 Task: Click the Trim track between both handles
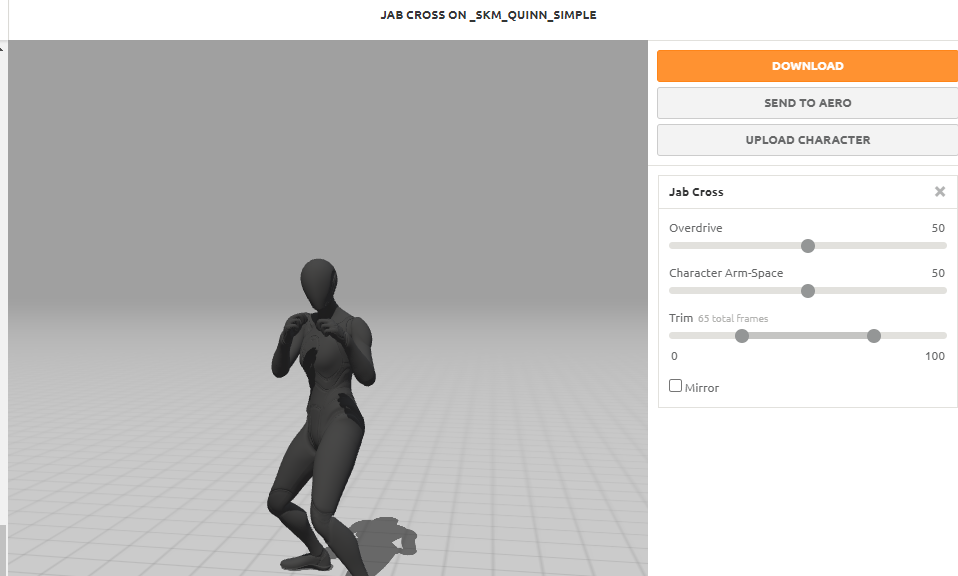tap(808, 336)
